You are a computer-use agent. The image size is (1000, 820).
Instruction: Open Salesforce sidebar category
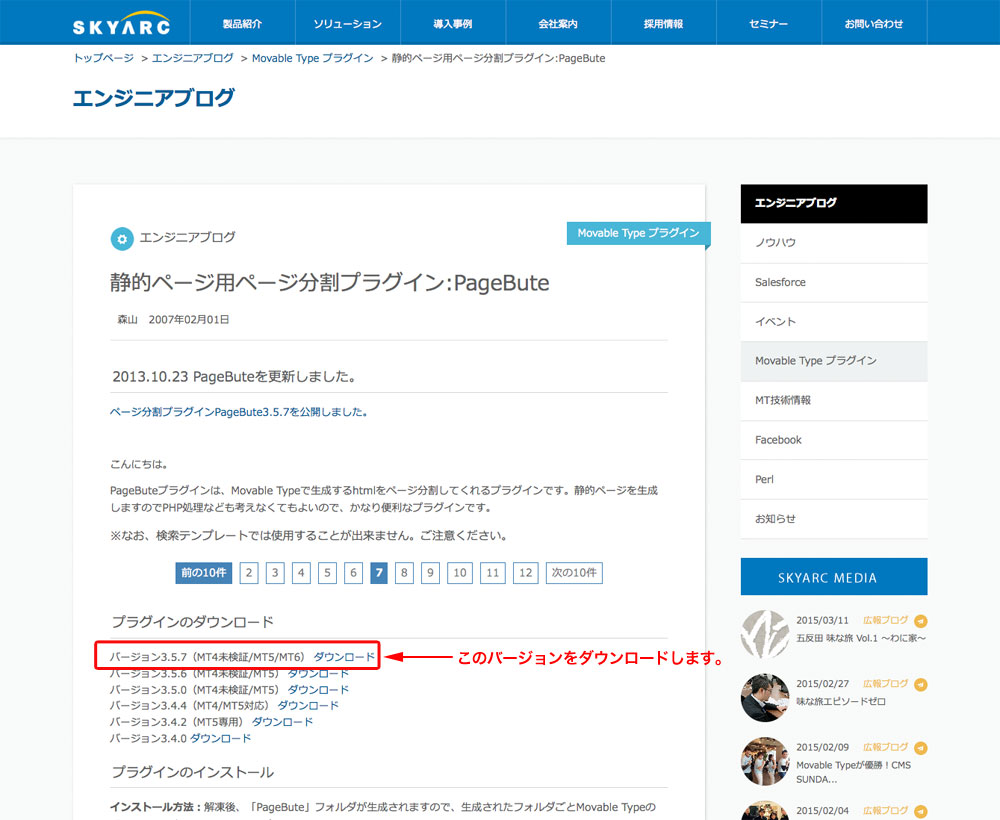834,282
